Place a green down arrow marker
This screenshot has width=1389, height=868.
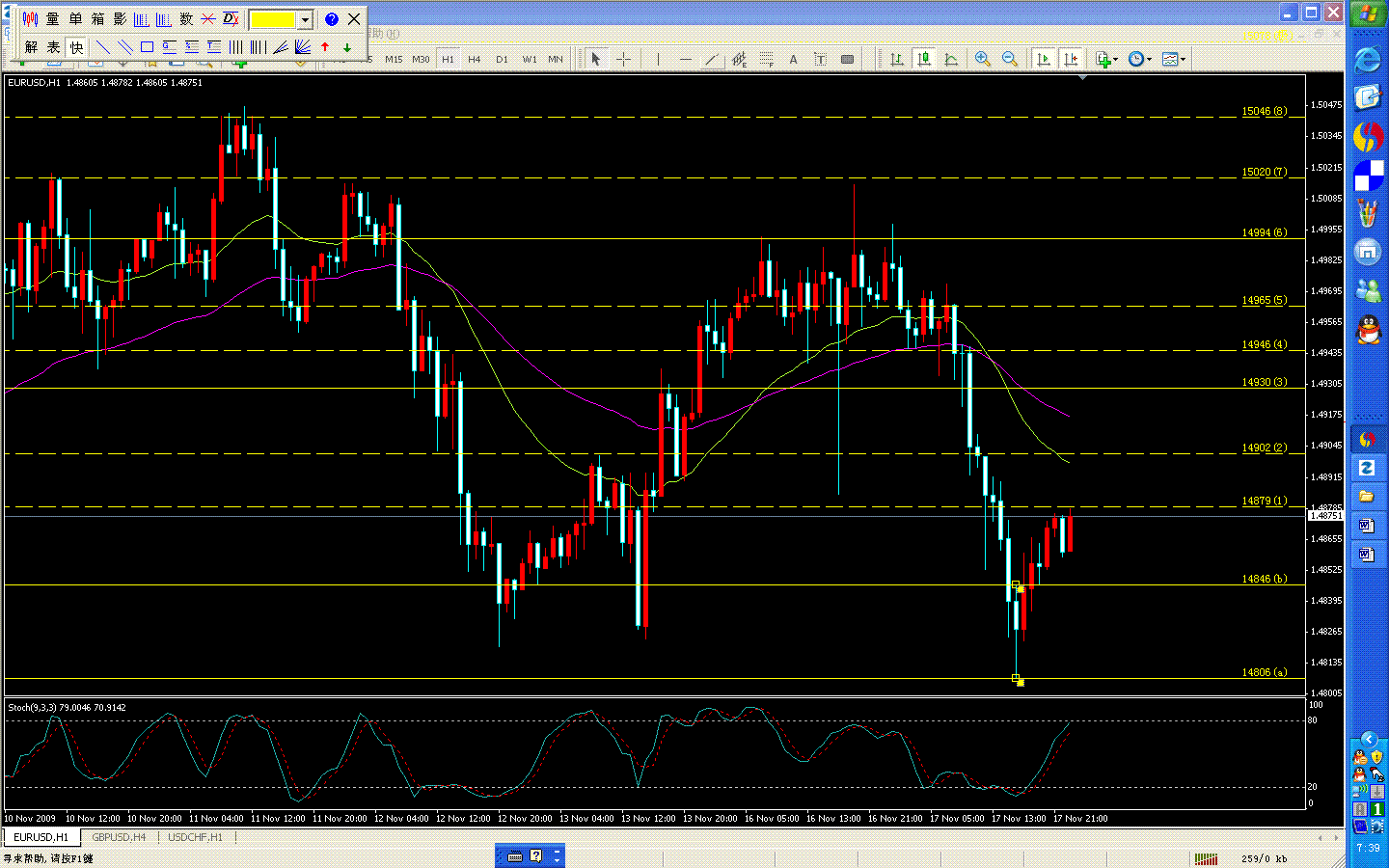(x=347, y=46)
